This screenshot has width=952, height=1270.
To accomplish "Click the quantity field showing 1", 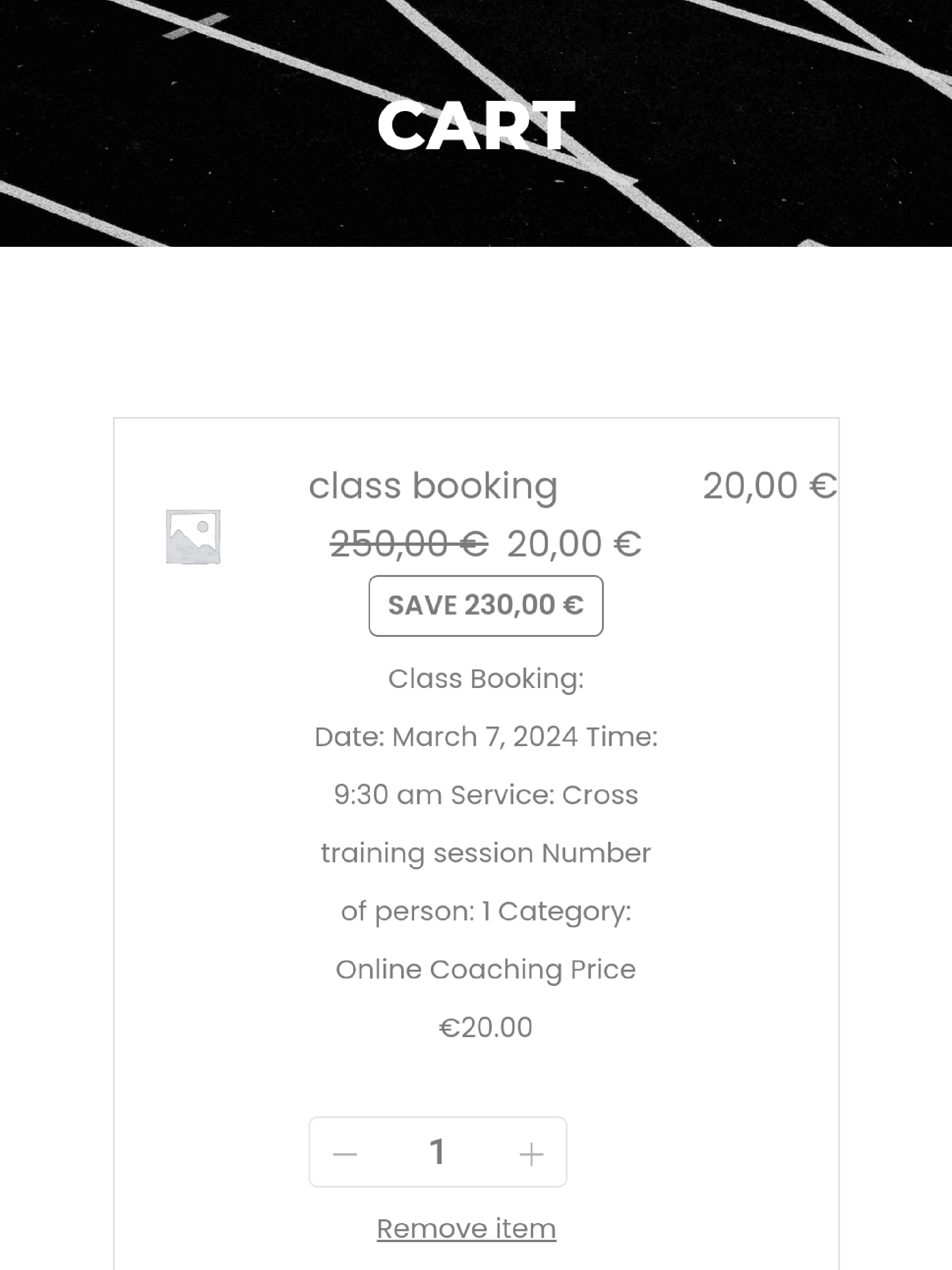I will point(437,1152).
